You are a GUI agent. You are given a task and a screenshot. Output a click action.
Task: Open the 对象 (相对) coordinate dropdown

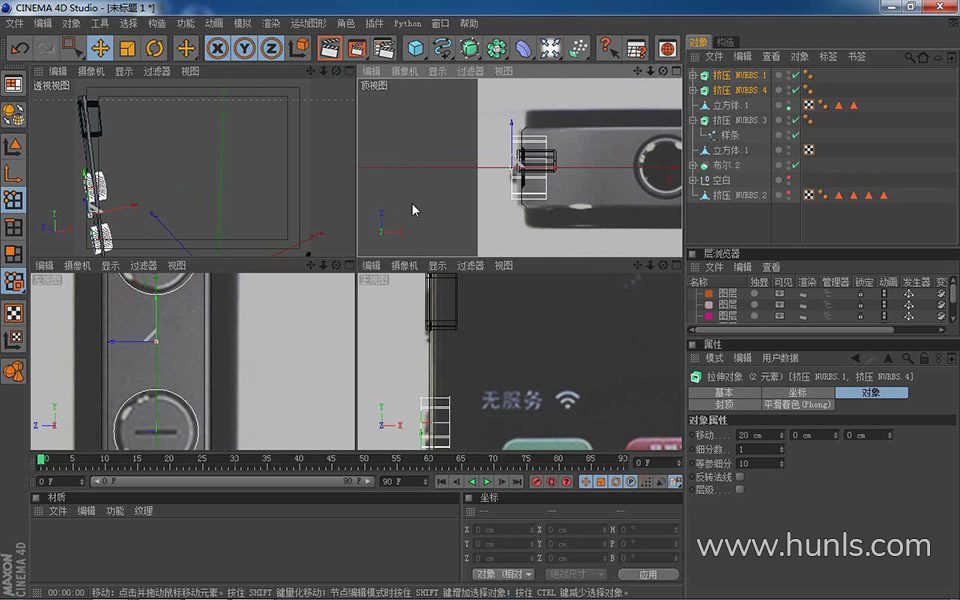[x=503, y=574]
